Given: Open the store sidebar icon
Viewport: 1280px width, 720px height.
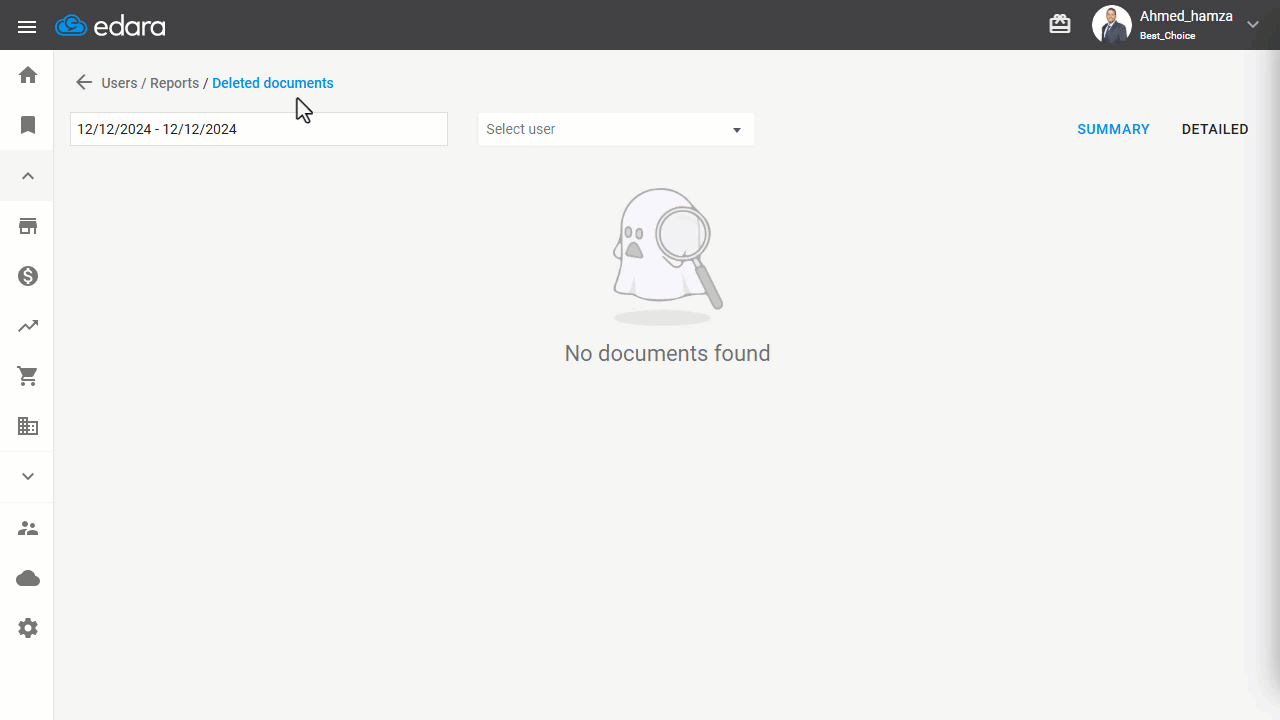Looking at the screenshot, I should pyautogui.click(x=28, y=226).
